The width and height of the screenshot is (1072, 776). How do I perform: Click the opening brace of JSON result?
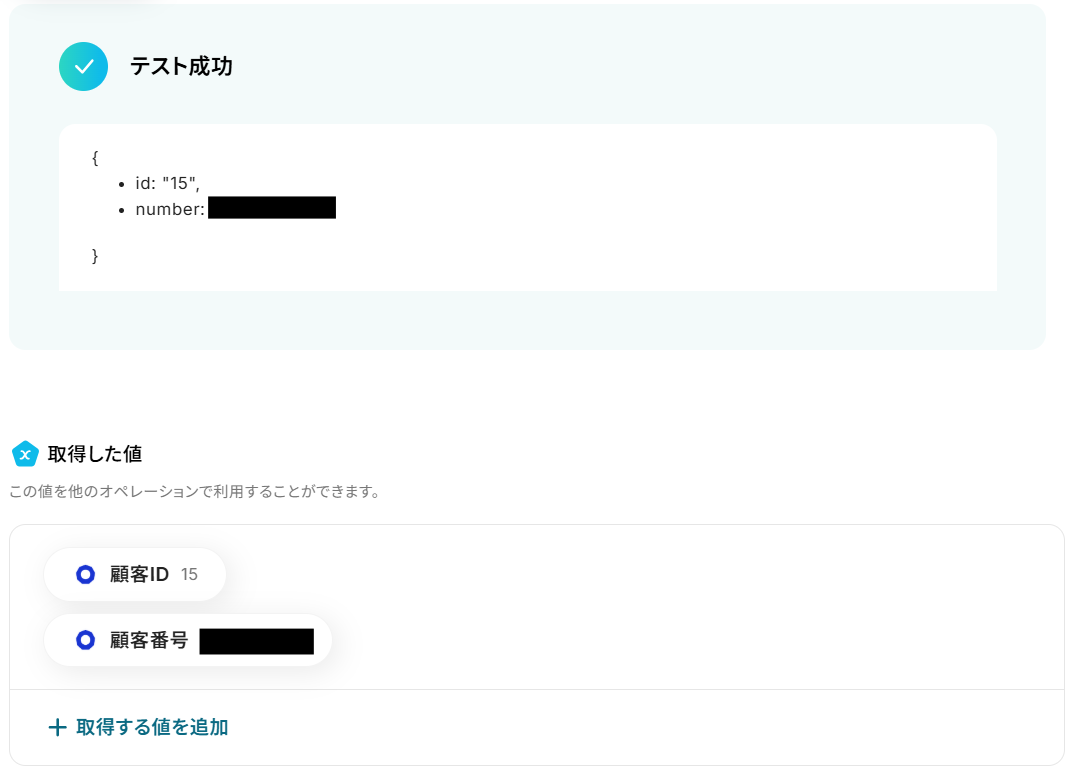(95, 158)
